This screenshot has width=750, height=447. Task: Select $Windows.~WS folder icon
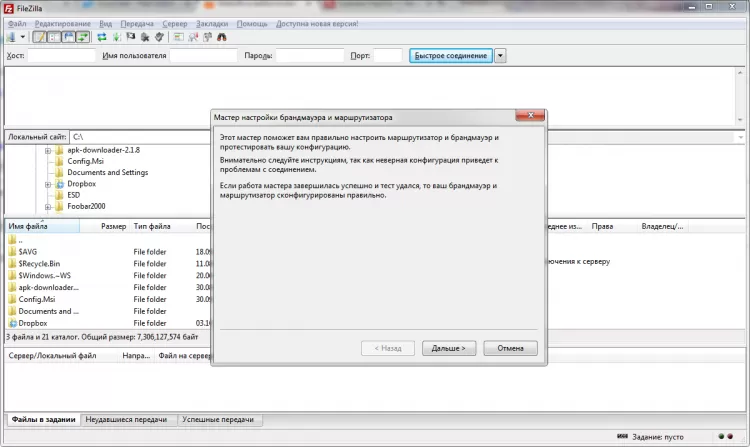click(x=12, y=275)
